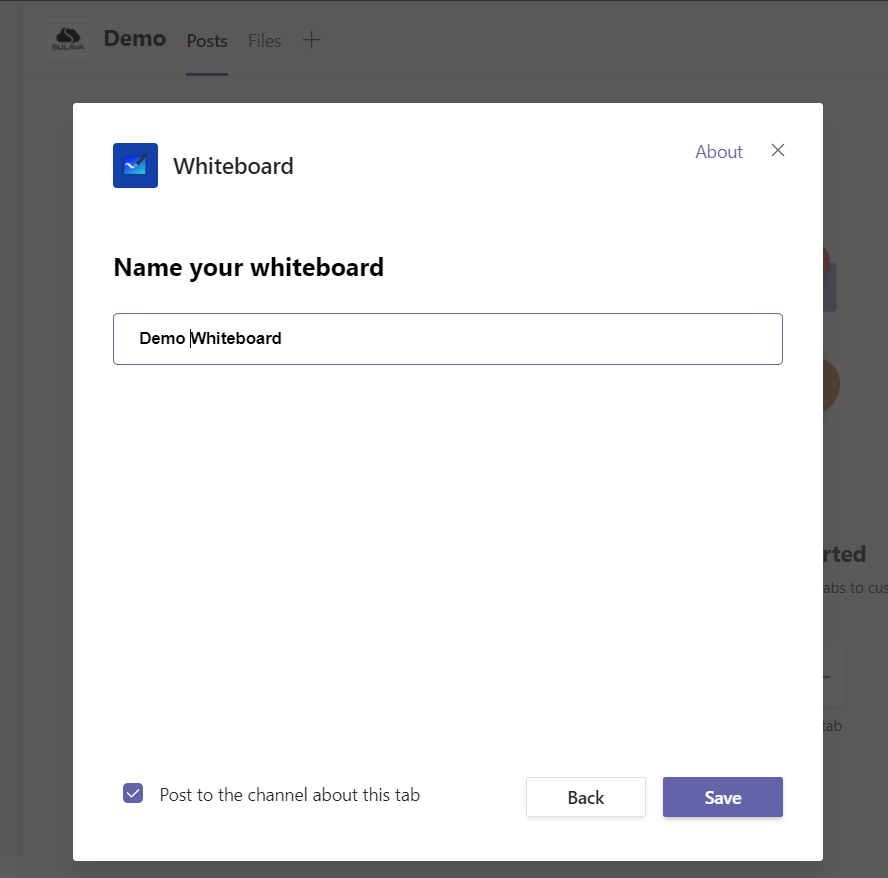Click the Demo Whiteboard name field
The width and height of the screenshot is (888, 878).
[x=447, y=339]
